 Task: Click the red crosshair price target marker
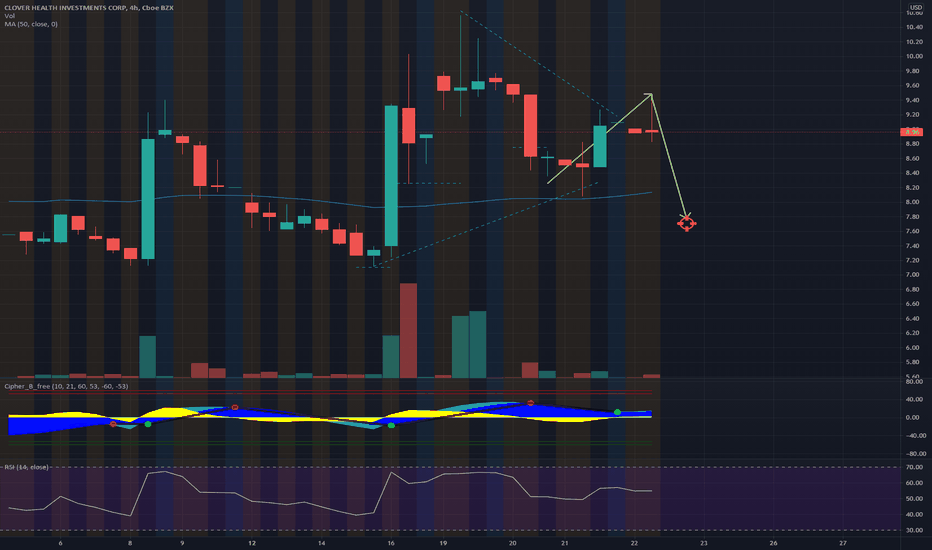coord(687,224)
